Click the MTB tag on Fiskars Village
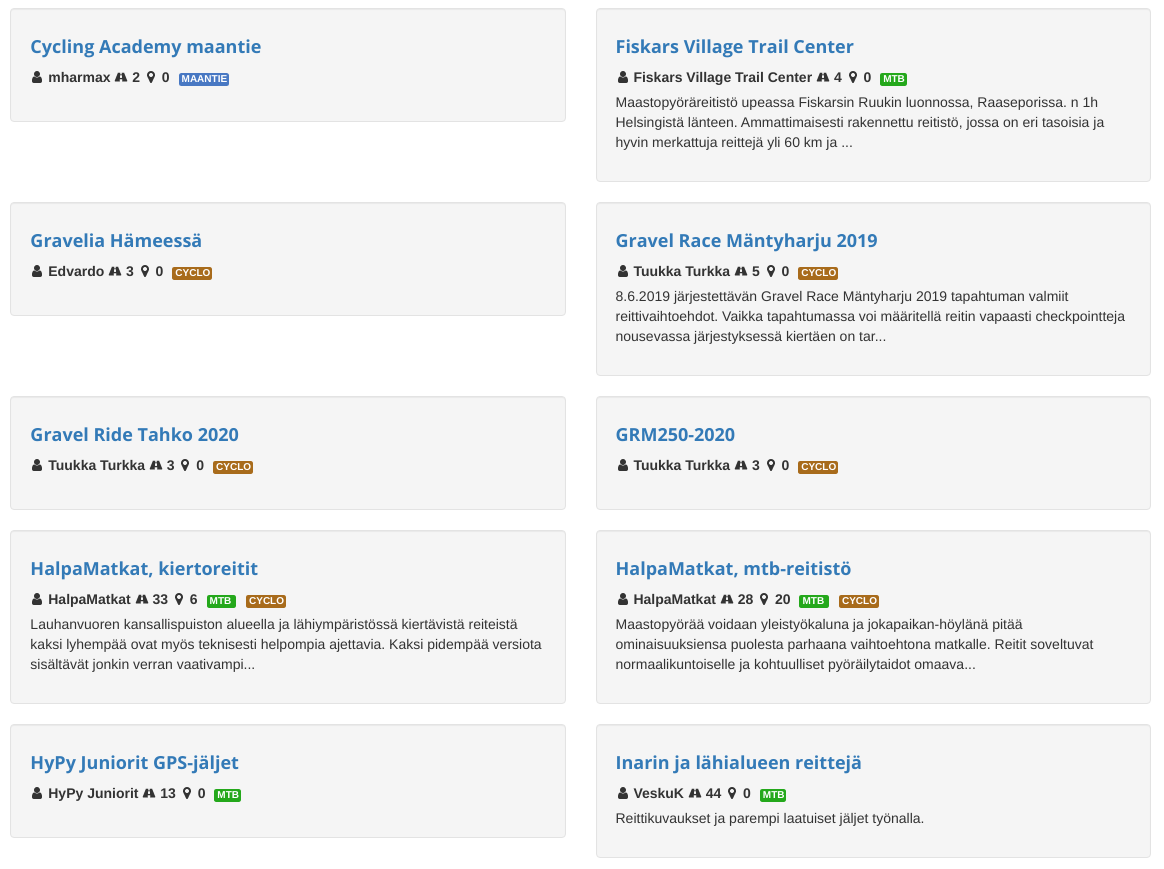1164x869 pixels. point(893,79)
